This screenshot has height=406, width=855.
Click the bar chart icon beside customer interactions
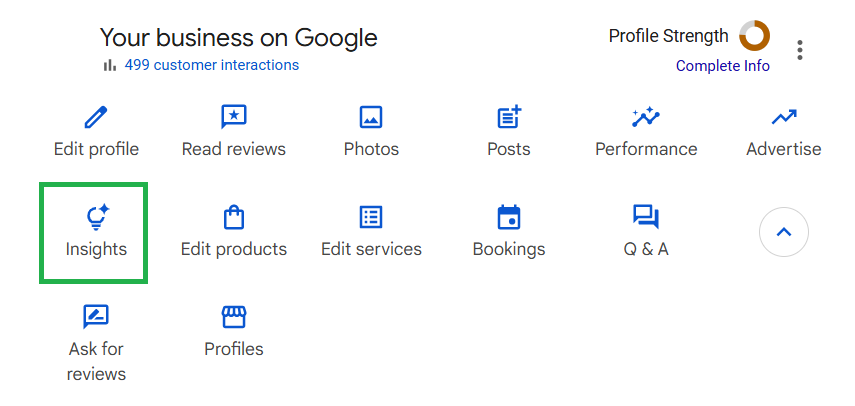109,65
